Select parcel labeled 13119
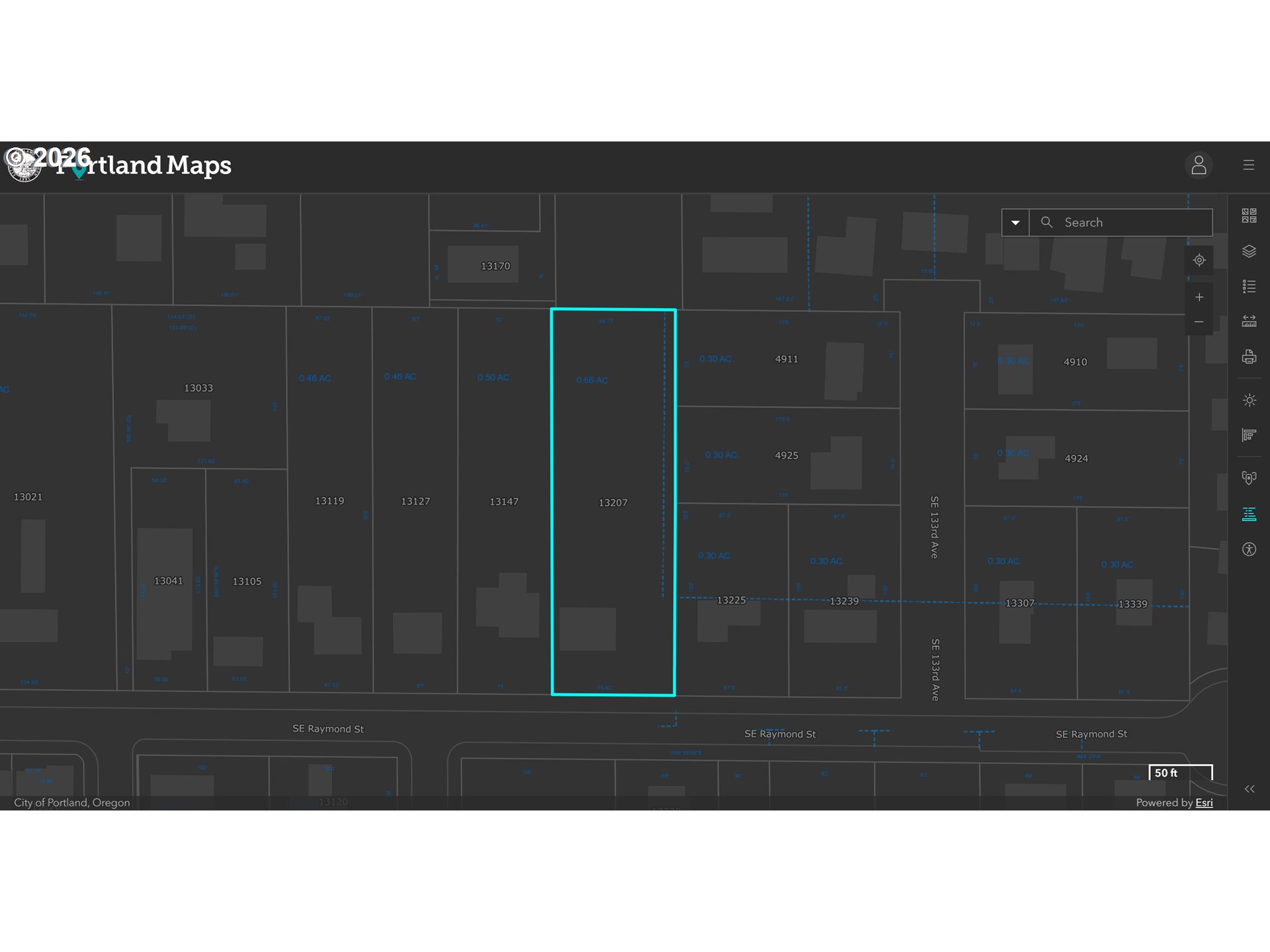This screenshot has width=1270, height=952. coord(329,501)
